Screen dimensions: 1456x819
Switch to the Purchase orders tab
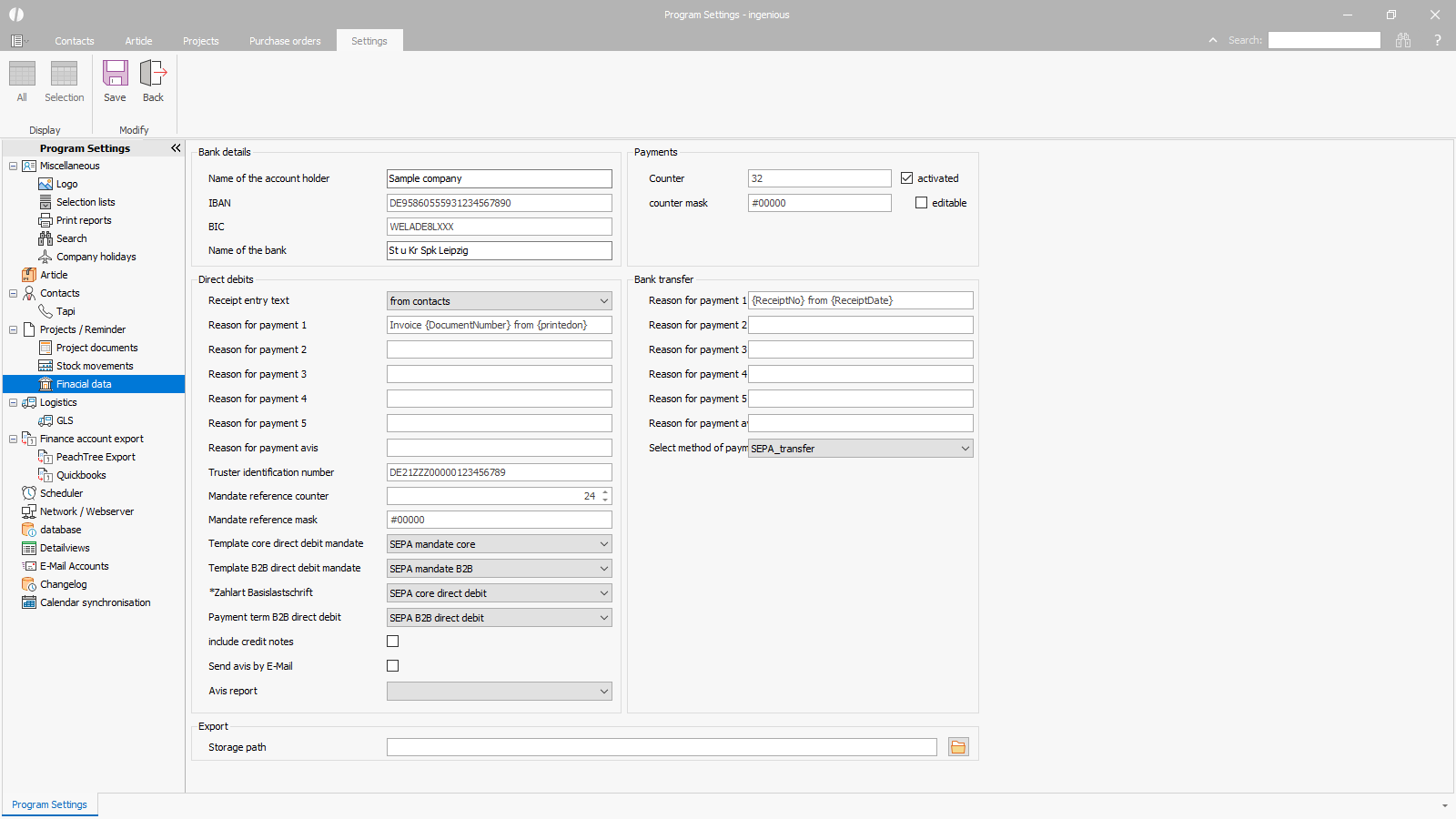pos(285,41)
